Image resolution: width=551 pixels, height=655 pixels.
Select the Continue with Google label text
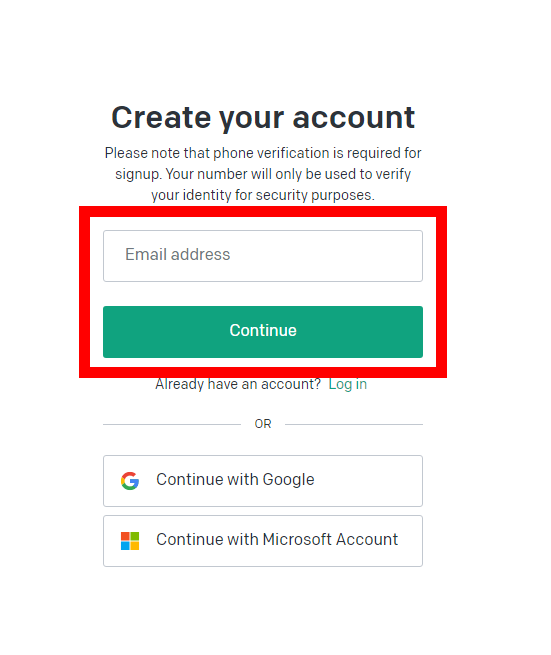(x=235, y=480)
